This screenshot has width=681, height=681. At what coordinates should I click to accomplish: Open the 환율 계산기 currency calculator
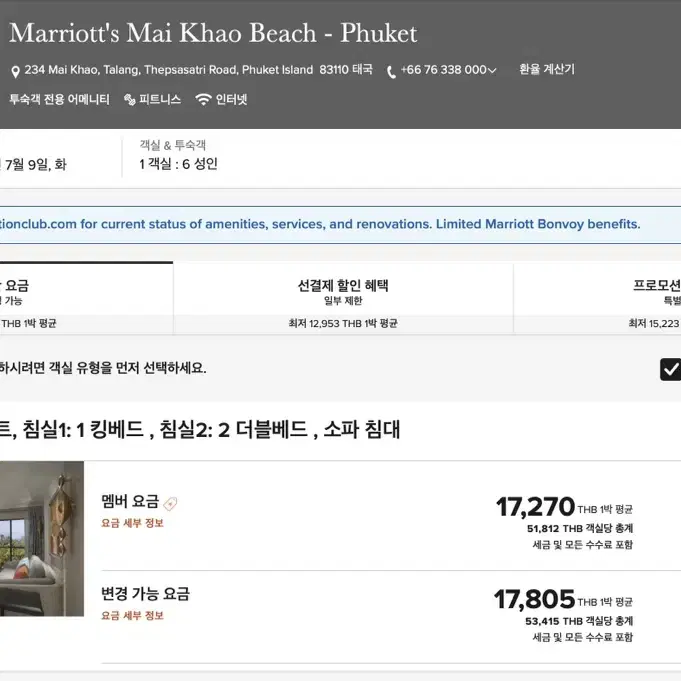pyautogui.click(x=547, y=69)
